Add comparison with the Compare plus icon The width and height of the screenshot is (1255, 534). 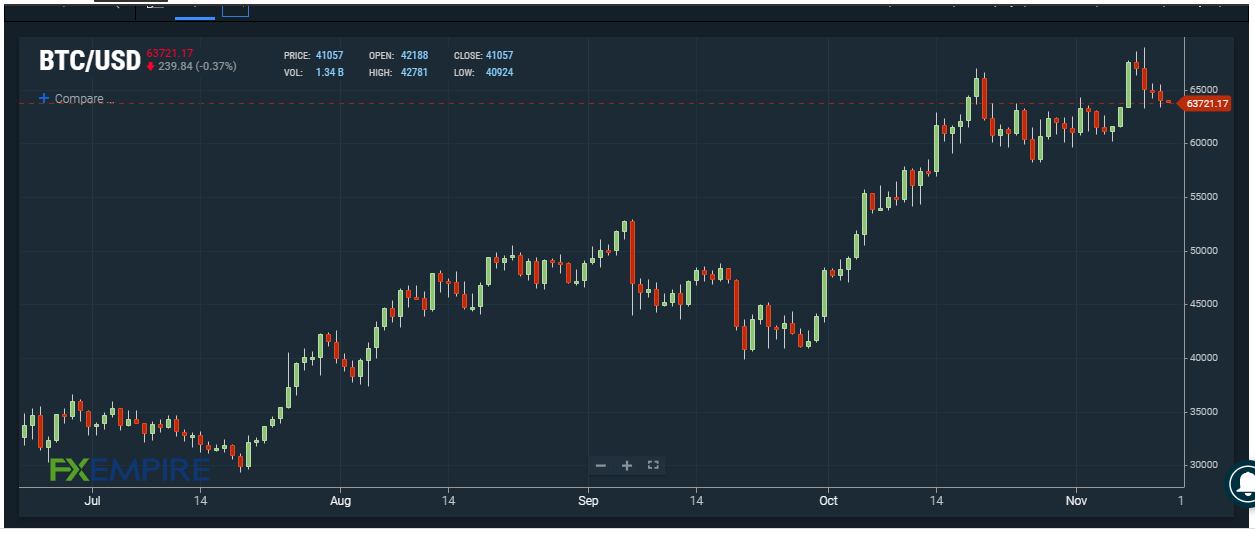coord(44,99)
